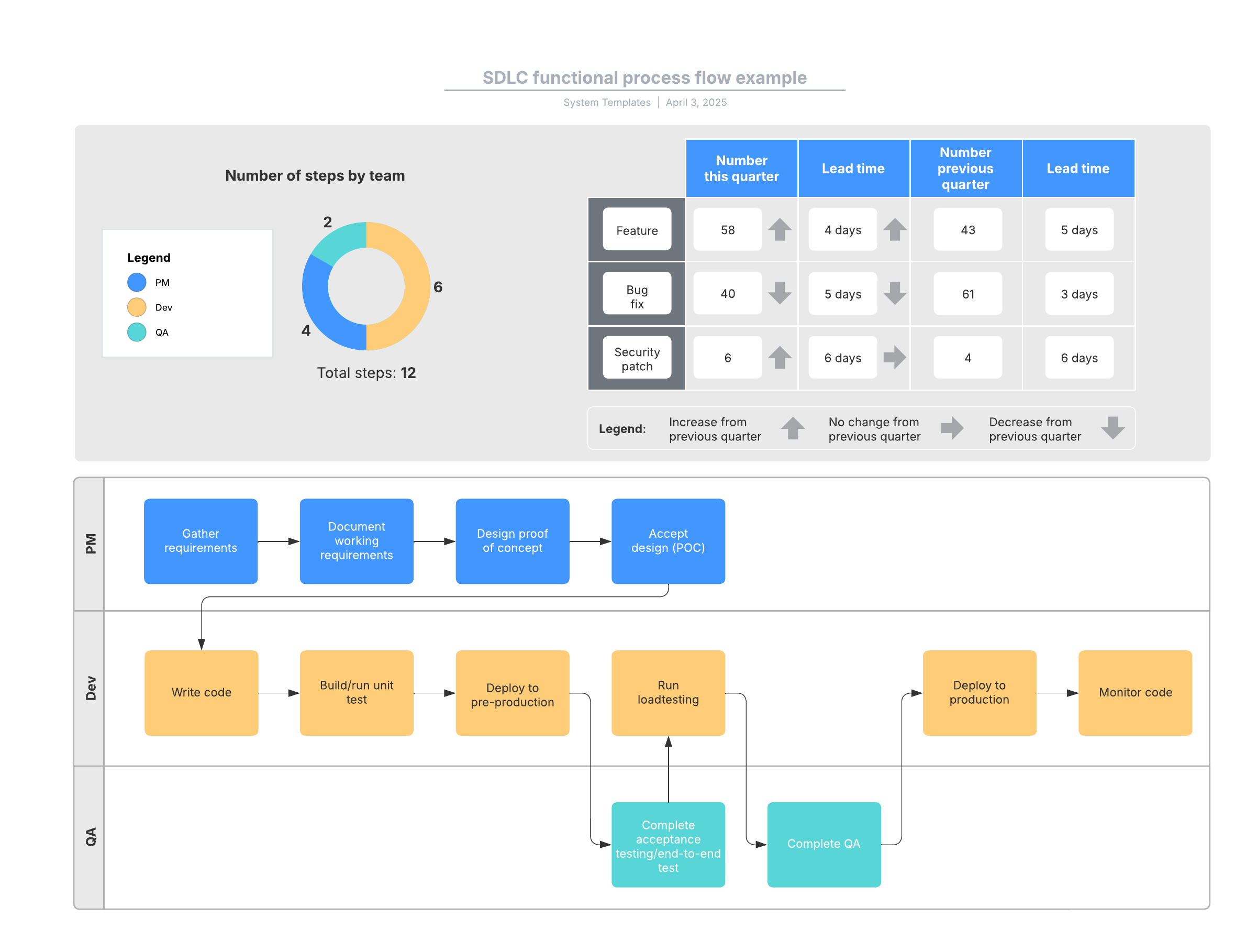The image size is (1257, 952).
Task: Select the Write code step
Action: (x=201, y=693)
